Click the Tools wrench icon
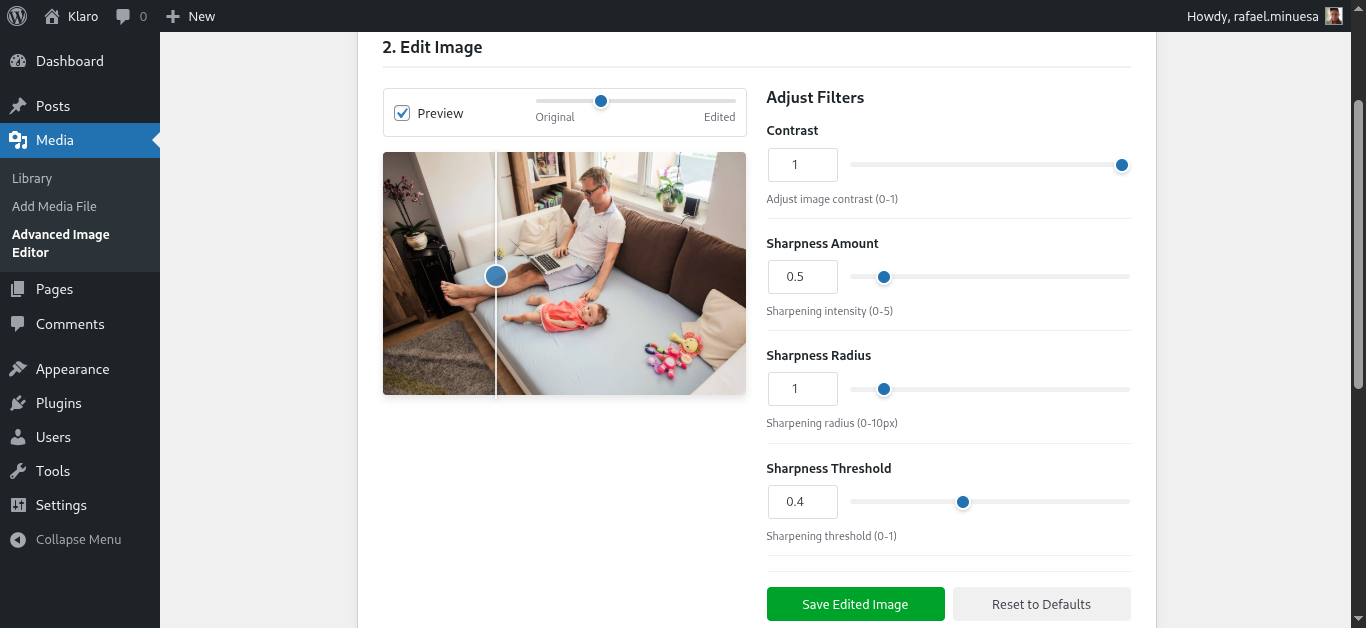This screenshot has height=628, width=1366. coord(18,471)
